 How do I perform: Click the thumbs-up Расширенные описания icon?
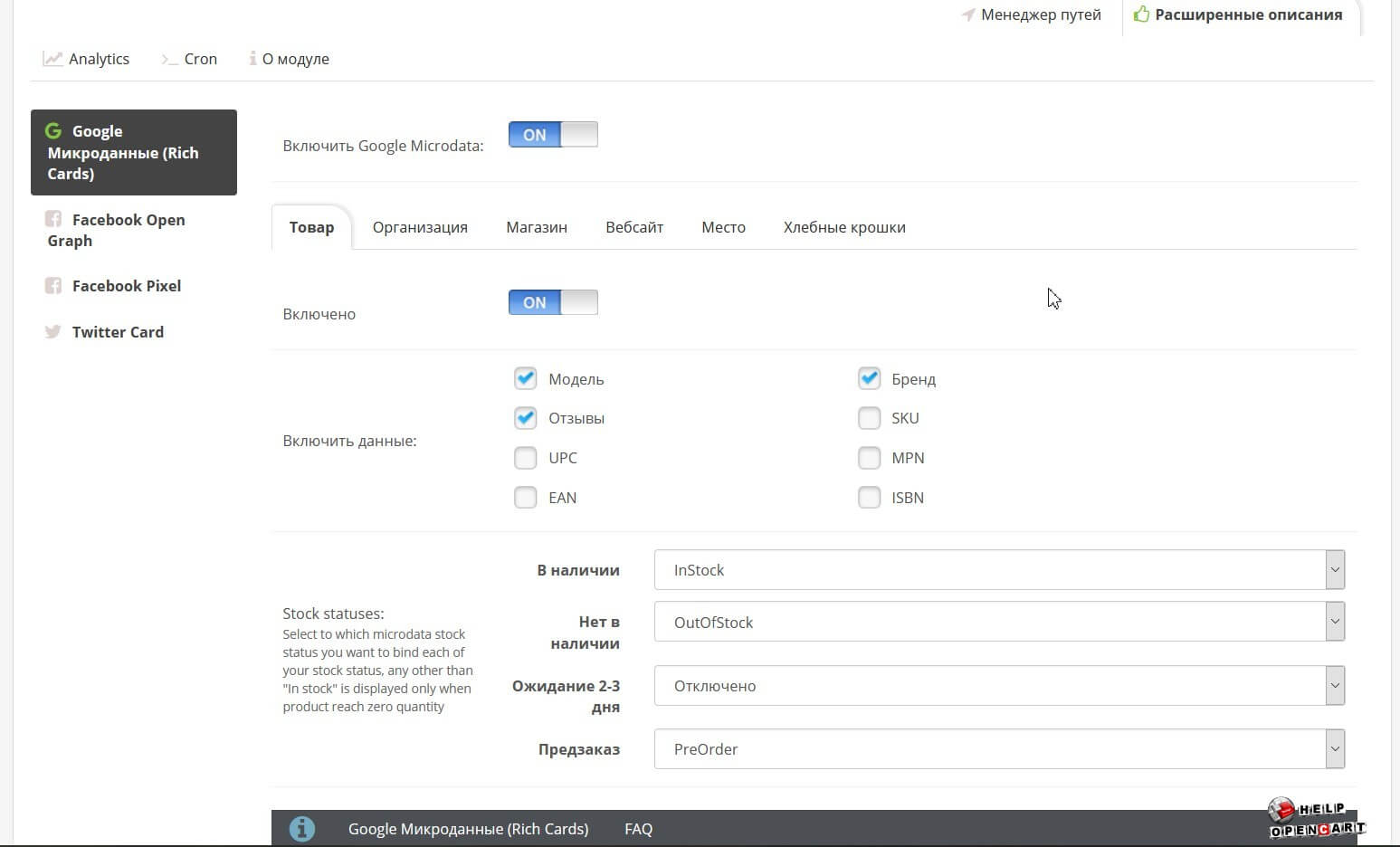tap(1141, 14)
